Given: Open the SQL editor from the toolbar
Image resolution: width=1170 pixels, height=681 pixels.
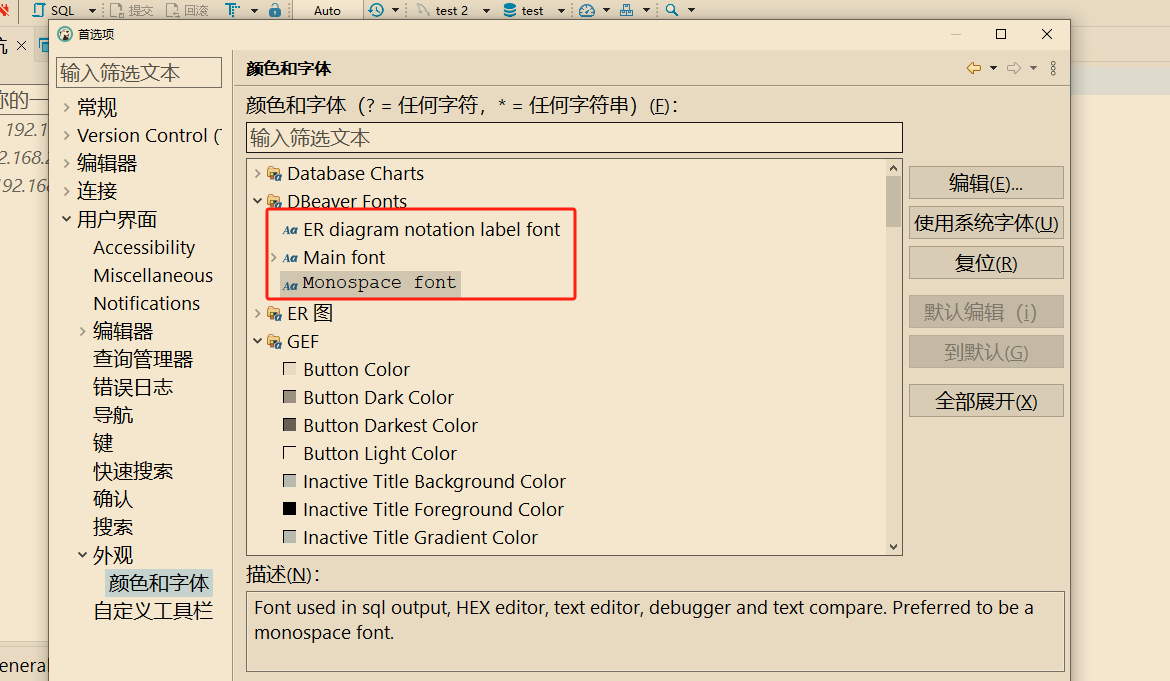Looking at the screenshot, I should click(x=54, y=10).
